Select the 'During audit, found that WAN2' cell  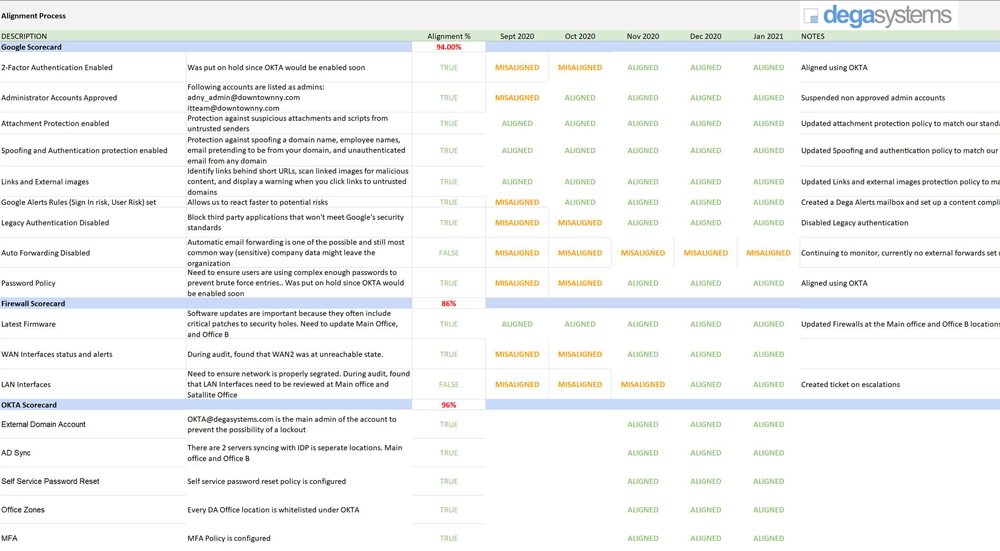coord(298,355)
